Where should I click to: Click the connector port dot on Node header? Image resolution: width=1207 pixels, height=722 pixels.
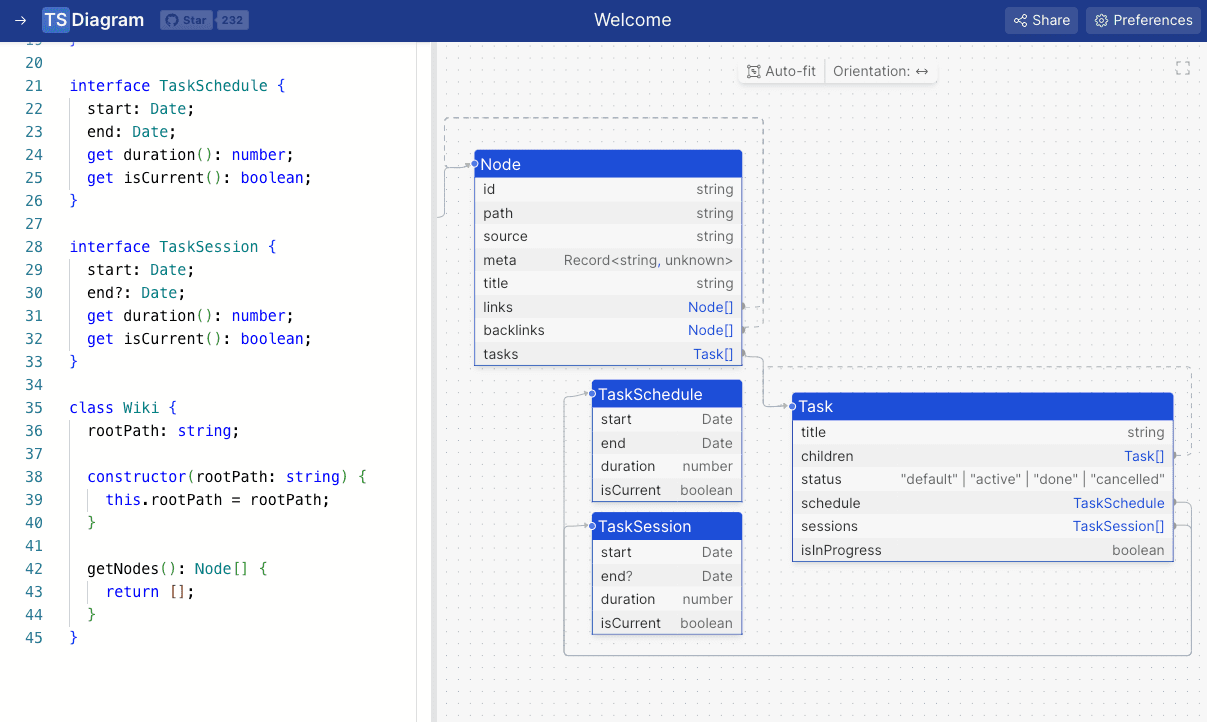tap(477, 164)
